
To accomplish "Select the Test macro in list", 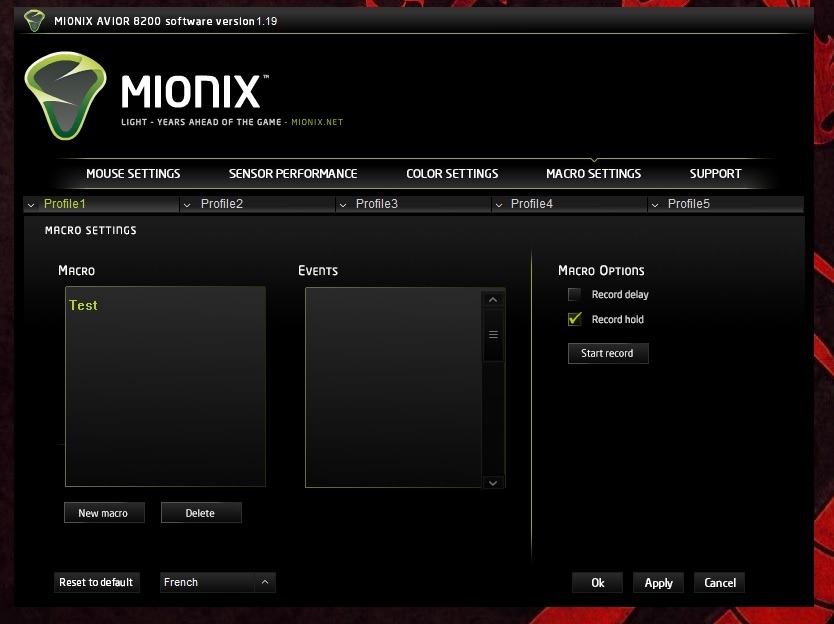I will [84, 305].
